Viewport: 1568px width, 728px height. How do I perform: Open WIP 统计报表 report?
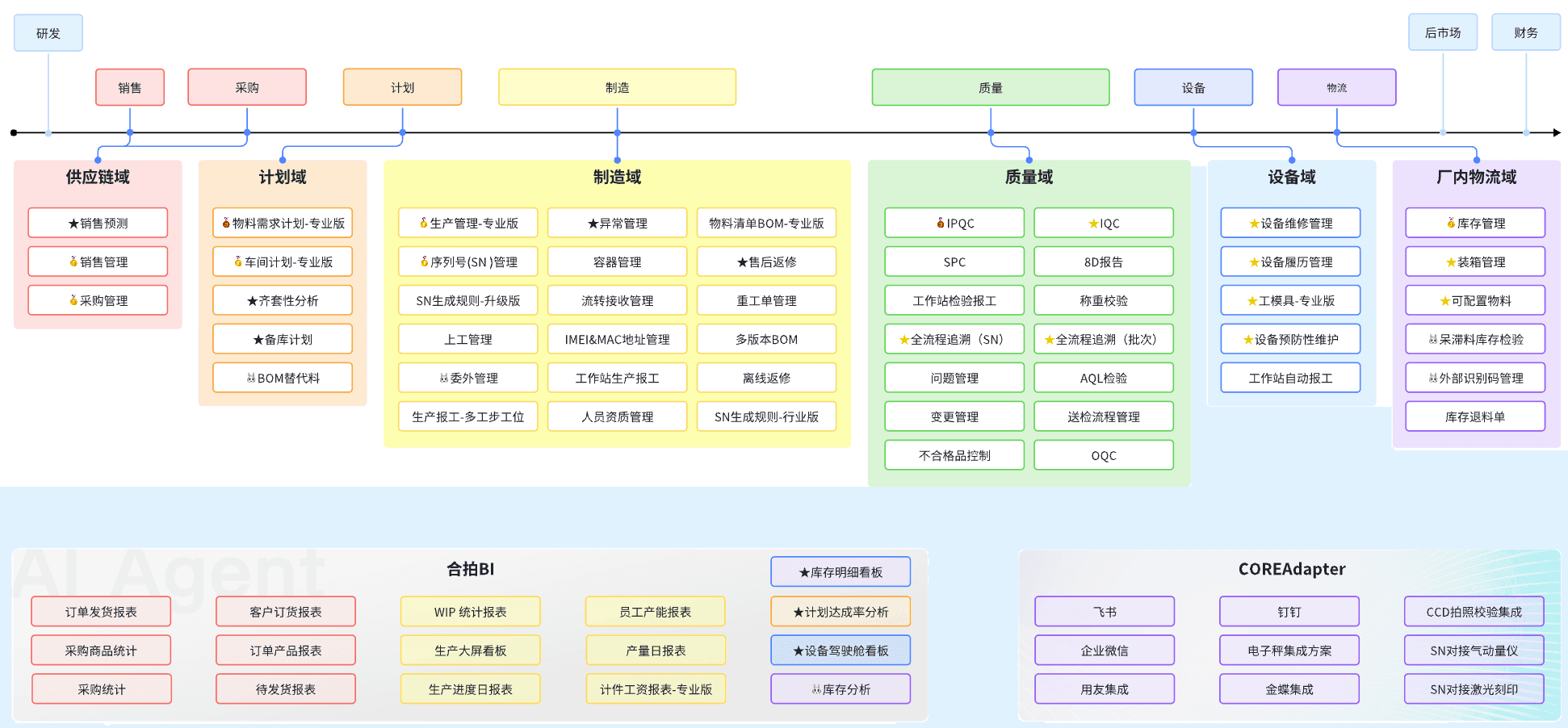click(x=471, y=612)
